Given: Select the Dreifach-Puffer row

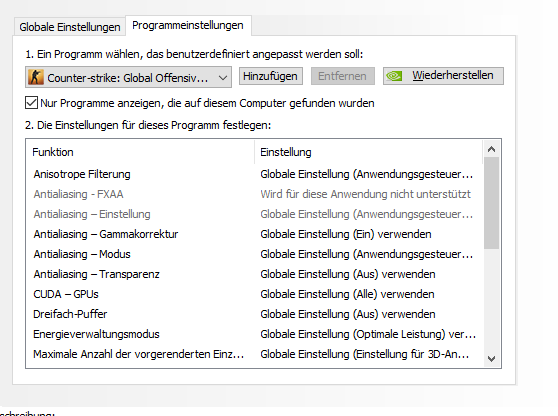Looking at the screenshot, I should [254, 314].
